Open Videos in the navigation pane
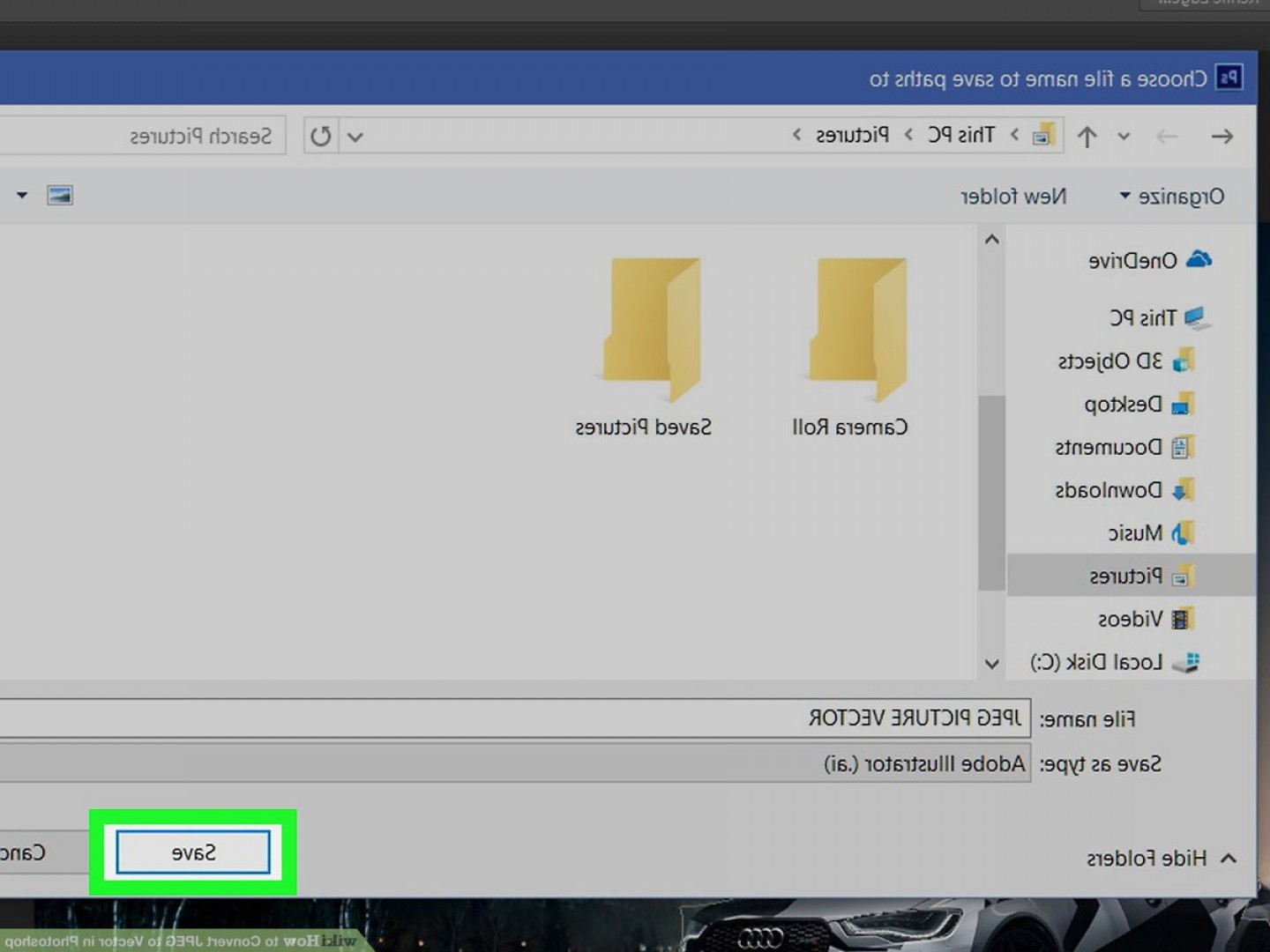 pyautogui.click(x=1146, y=619)
